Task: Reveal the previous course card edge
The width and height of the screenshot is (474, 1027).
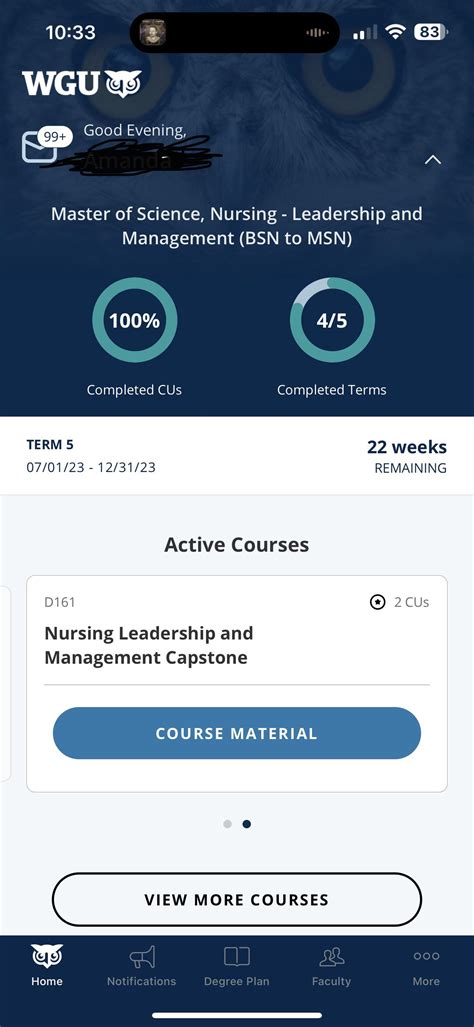Action: click(x=5, y=683)
